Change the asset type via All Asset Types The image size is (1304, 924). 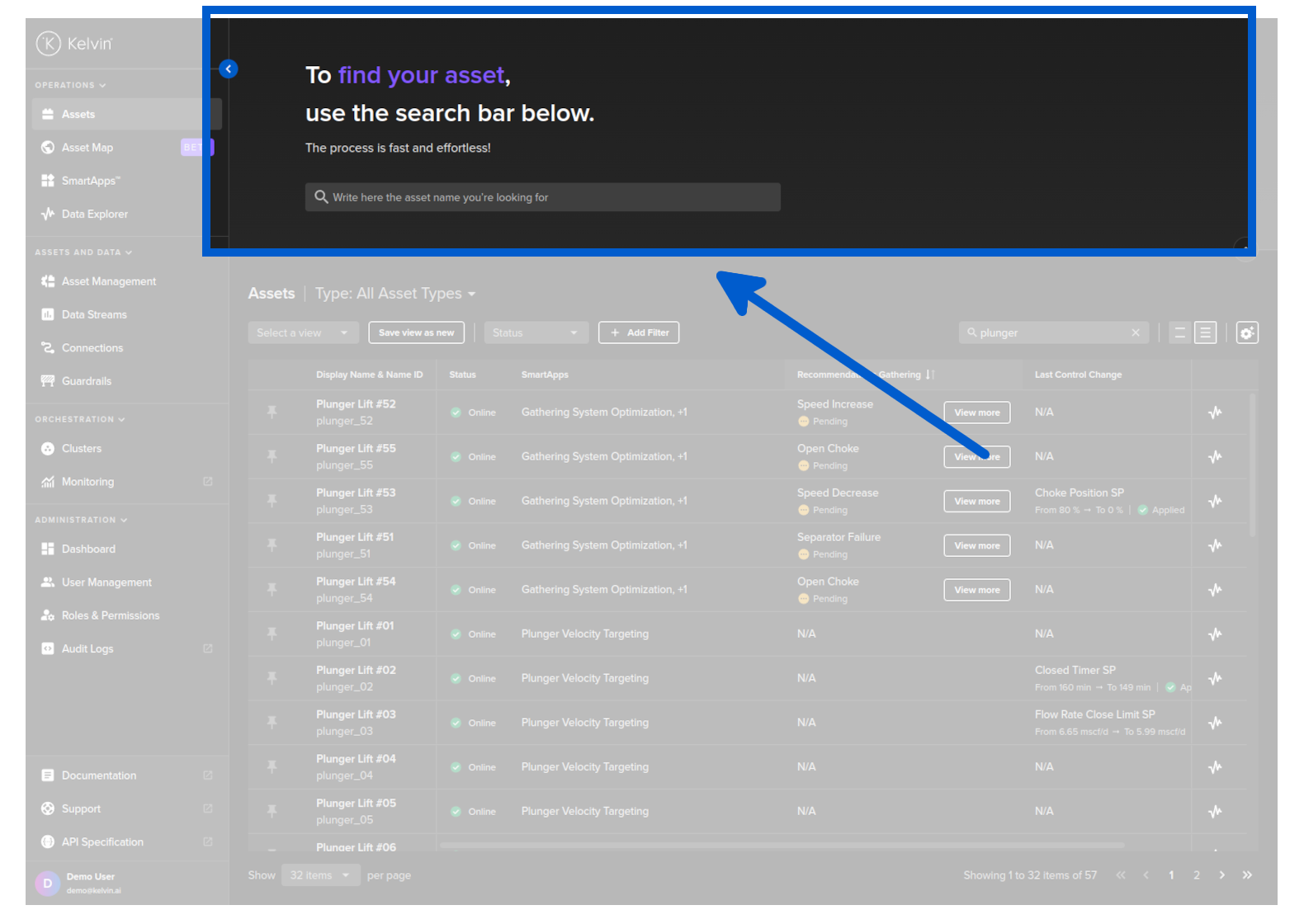395,294
